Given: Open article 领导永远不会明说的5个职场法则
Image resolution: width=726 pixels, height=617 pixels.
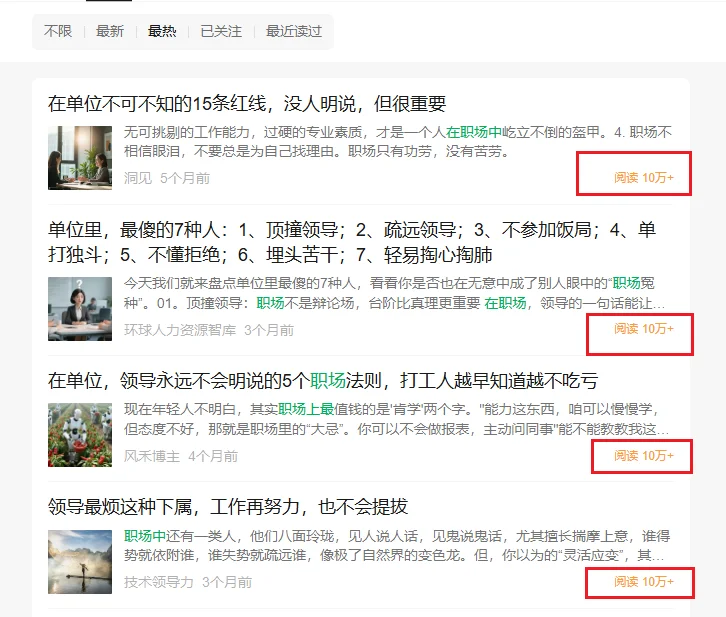Looking at the screenshot, I should [x=323, y=380].
